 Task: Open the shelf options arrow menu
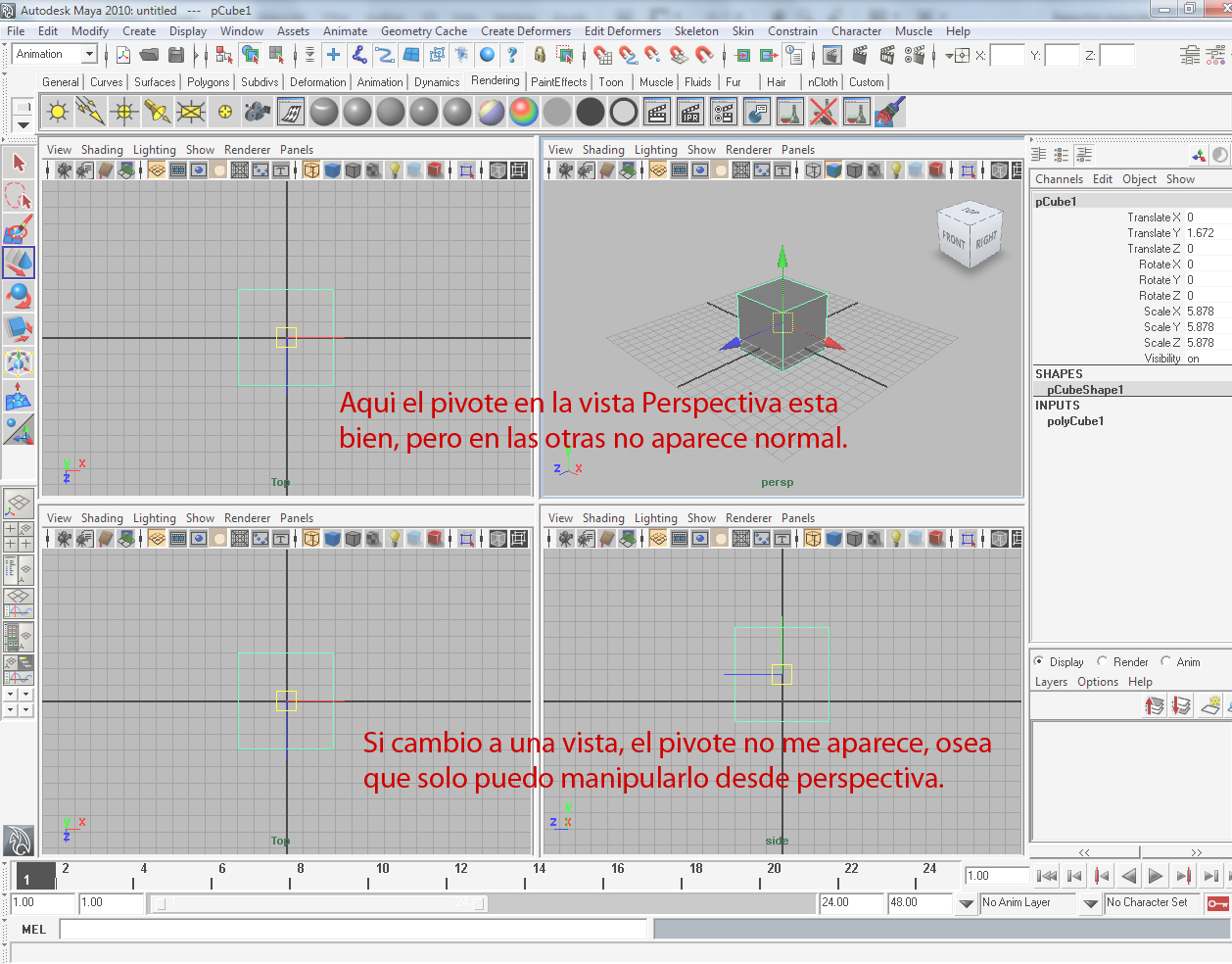click(23, 125)
